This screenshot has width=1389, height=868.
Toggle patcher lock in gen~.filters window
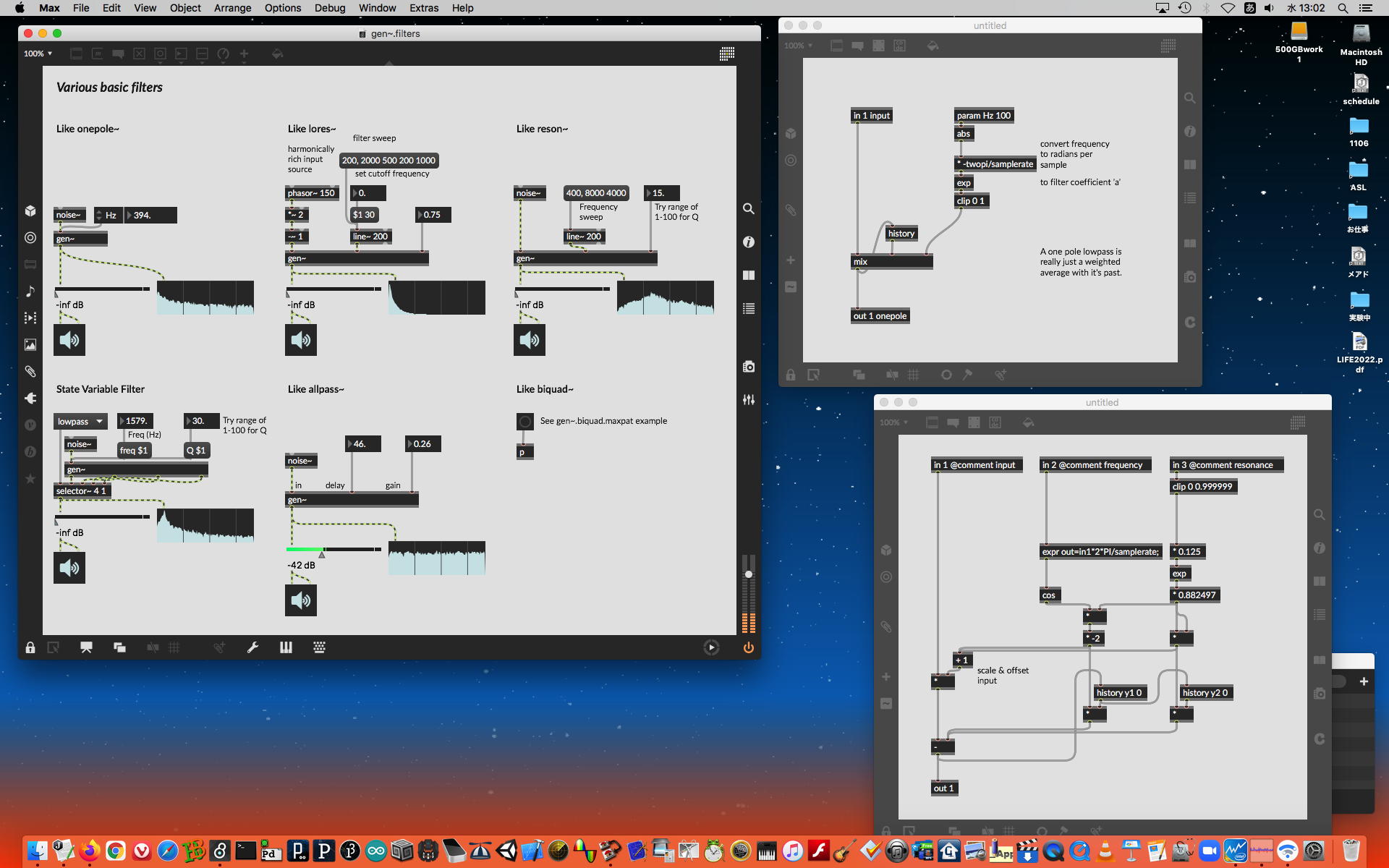click(x=30, y=647)
